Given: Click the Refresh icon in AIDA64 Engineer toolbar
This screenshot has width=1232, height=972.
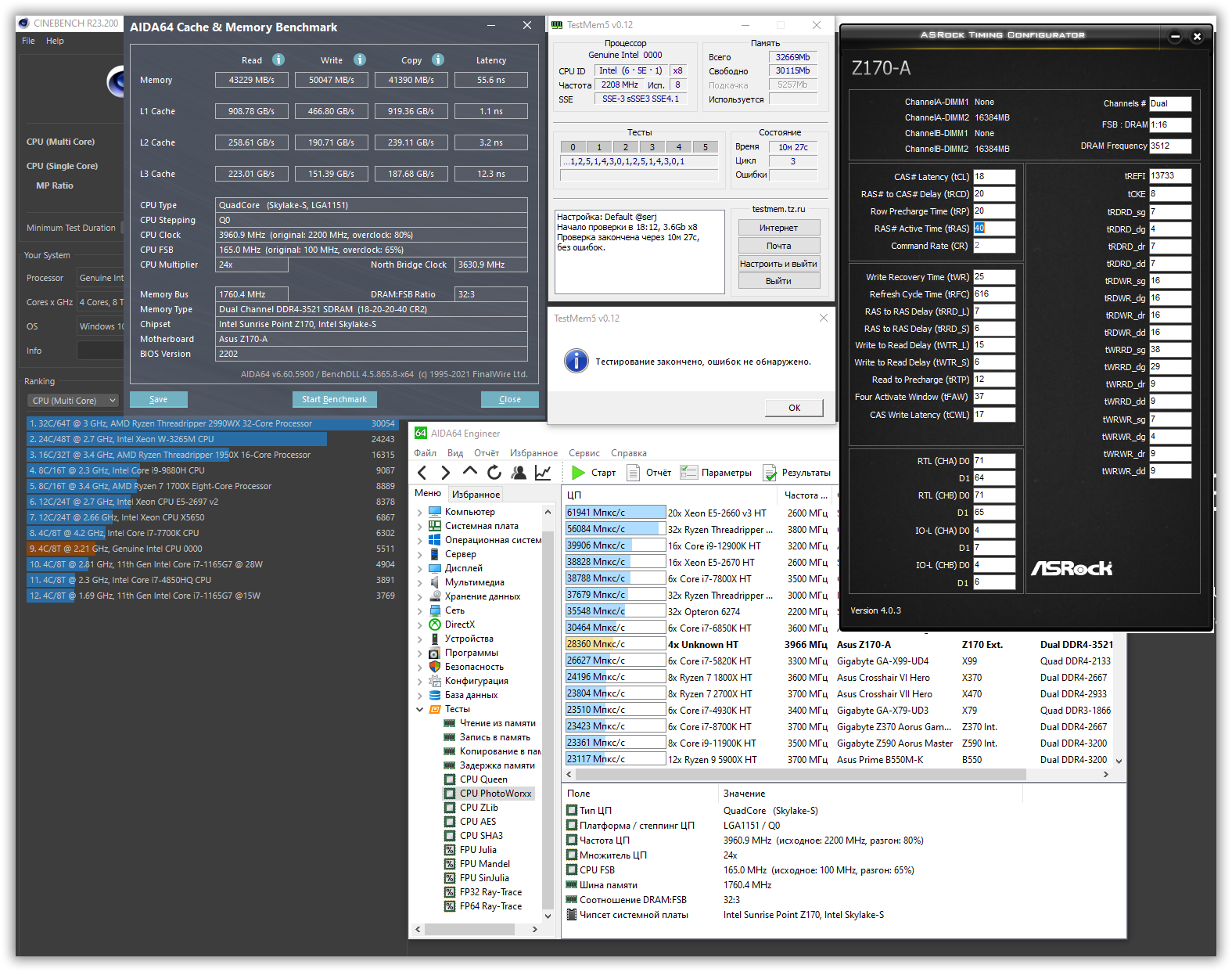Looking at the screenshot, I should tap(494, 473).
